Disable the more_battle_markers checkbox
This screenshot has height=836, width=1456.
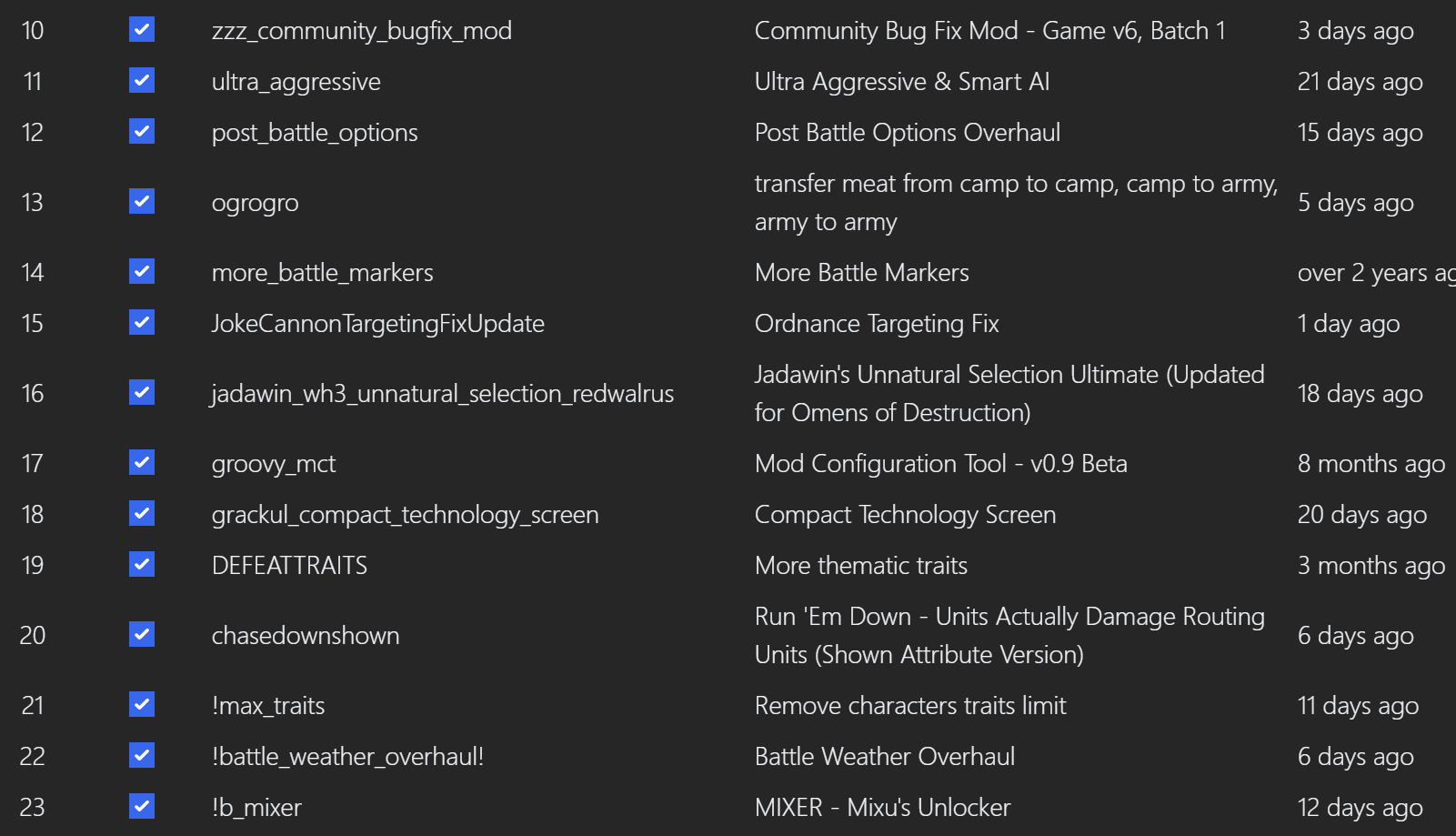(142, 271)
